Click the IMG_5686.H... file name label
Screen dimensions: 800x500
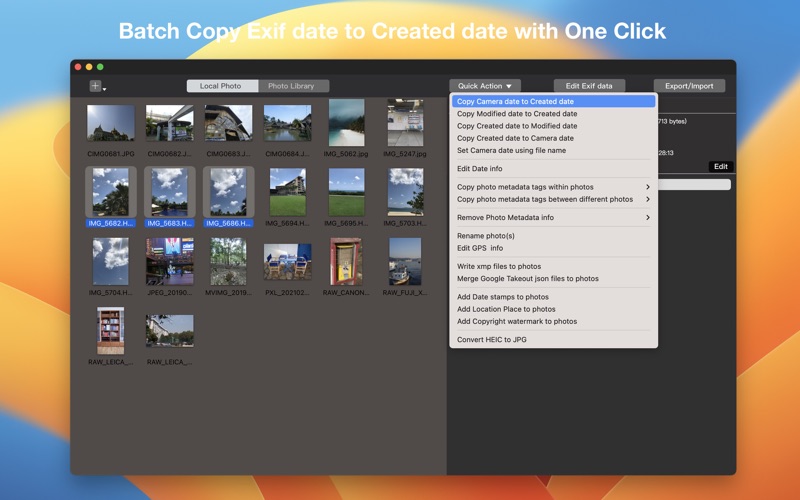pos(229,223)
